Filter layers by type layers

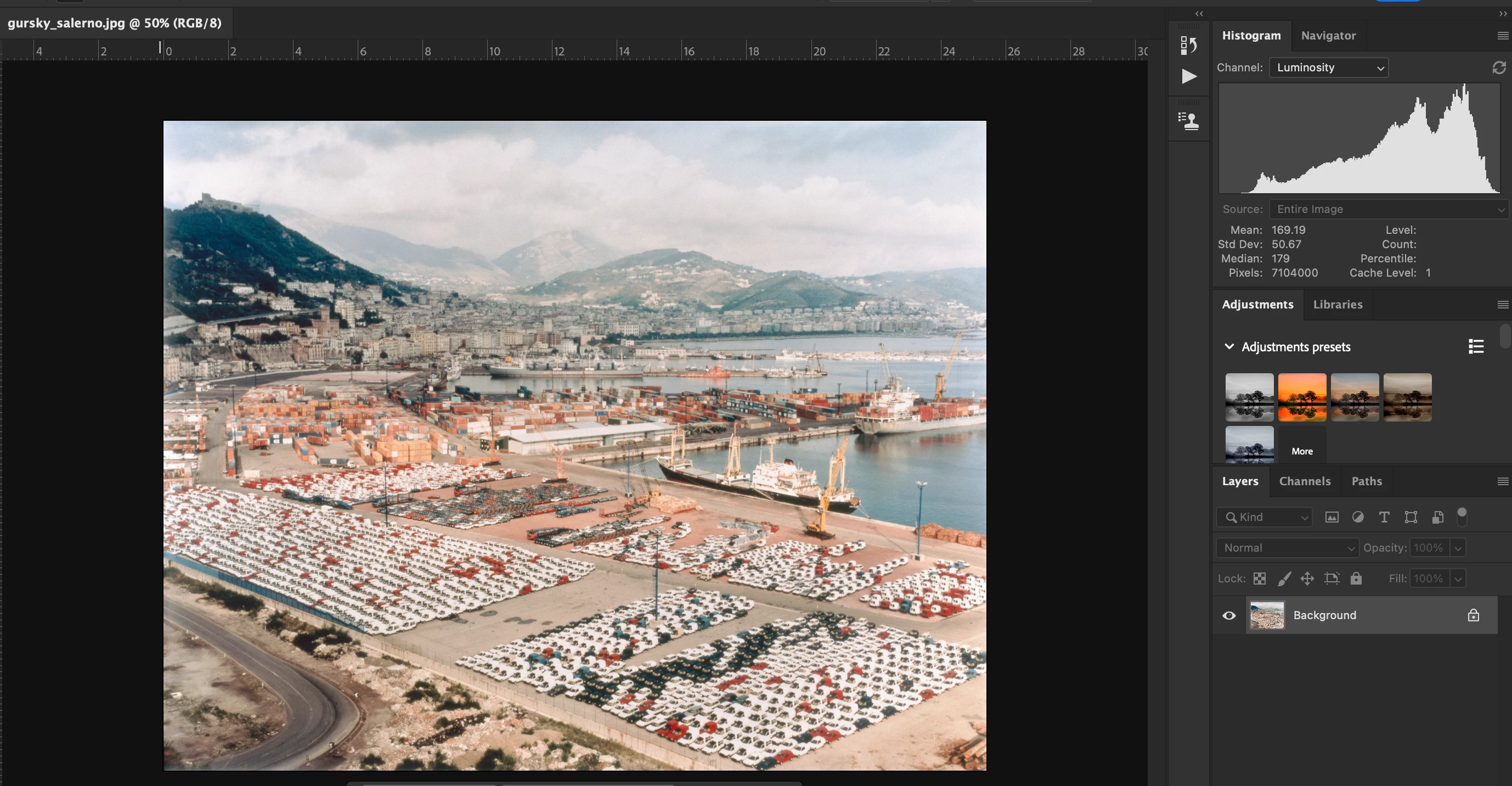(1384, 517)
